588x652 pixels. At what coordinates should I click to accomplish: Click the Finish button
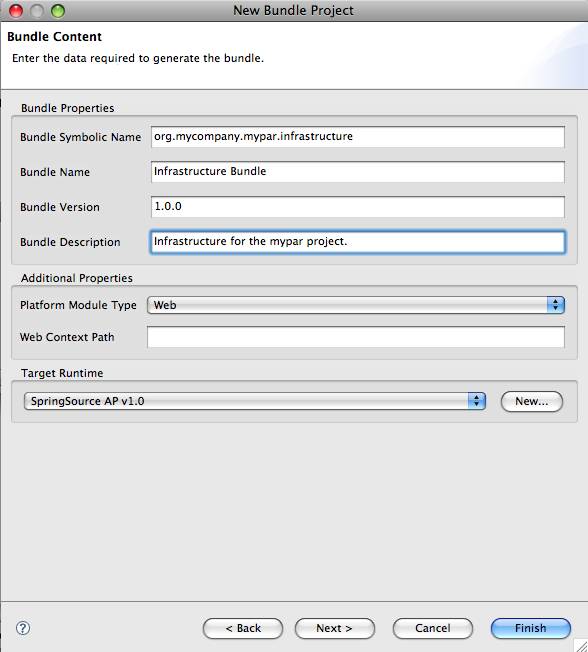pos(531,628)
